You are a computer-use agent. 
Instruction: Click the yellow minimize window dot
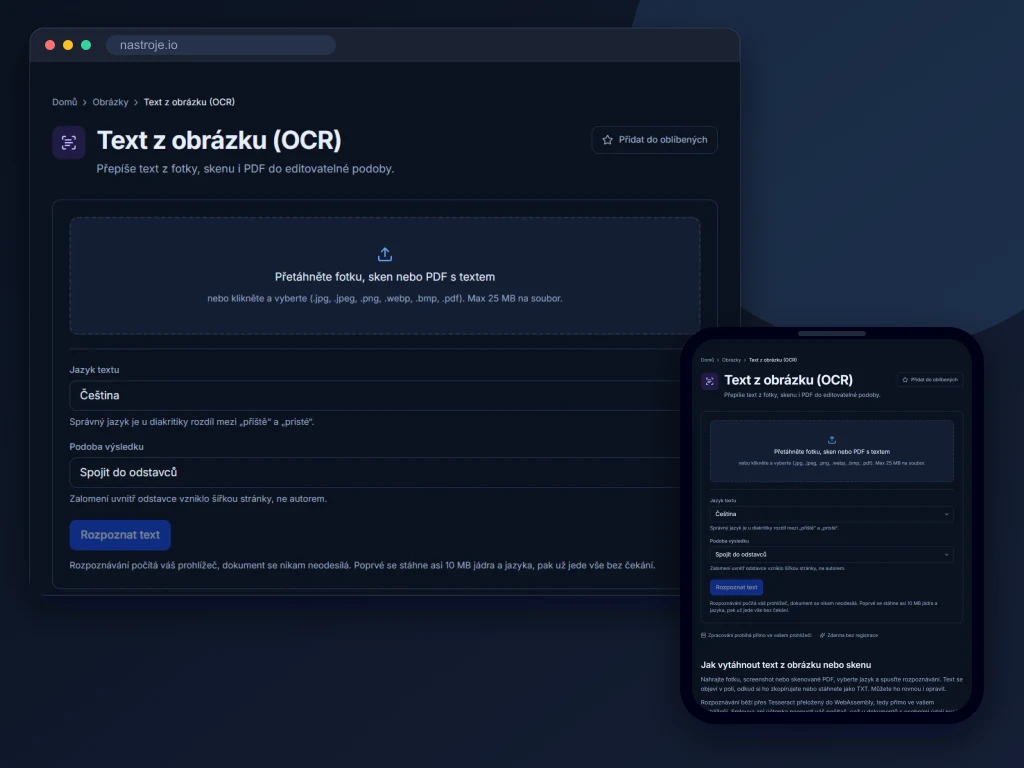pos(68,45)
